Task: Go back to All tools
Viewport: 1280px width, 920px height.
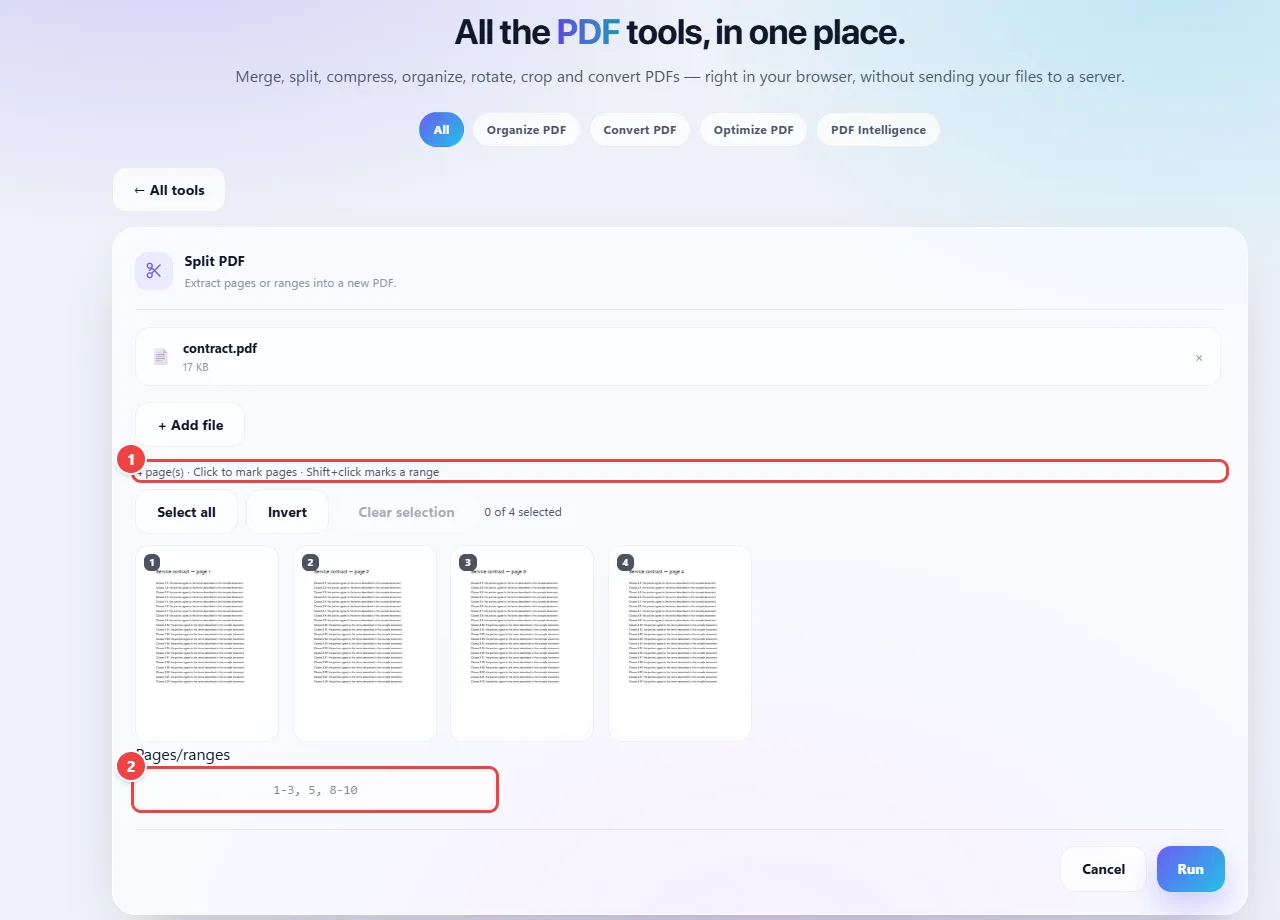Action: [x=169, y=190]
